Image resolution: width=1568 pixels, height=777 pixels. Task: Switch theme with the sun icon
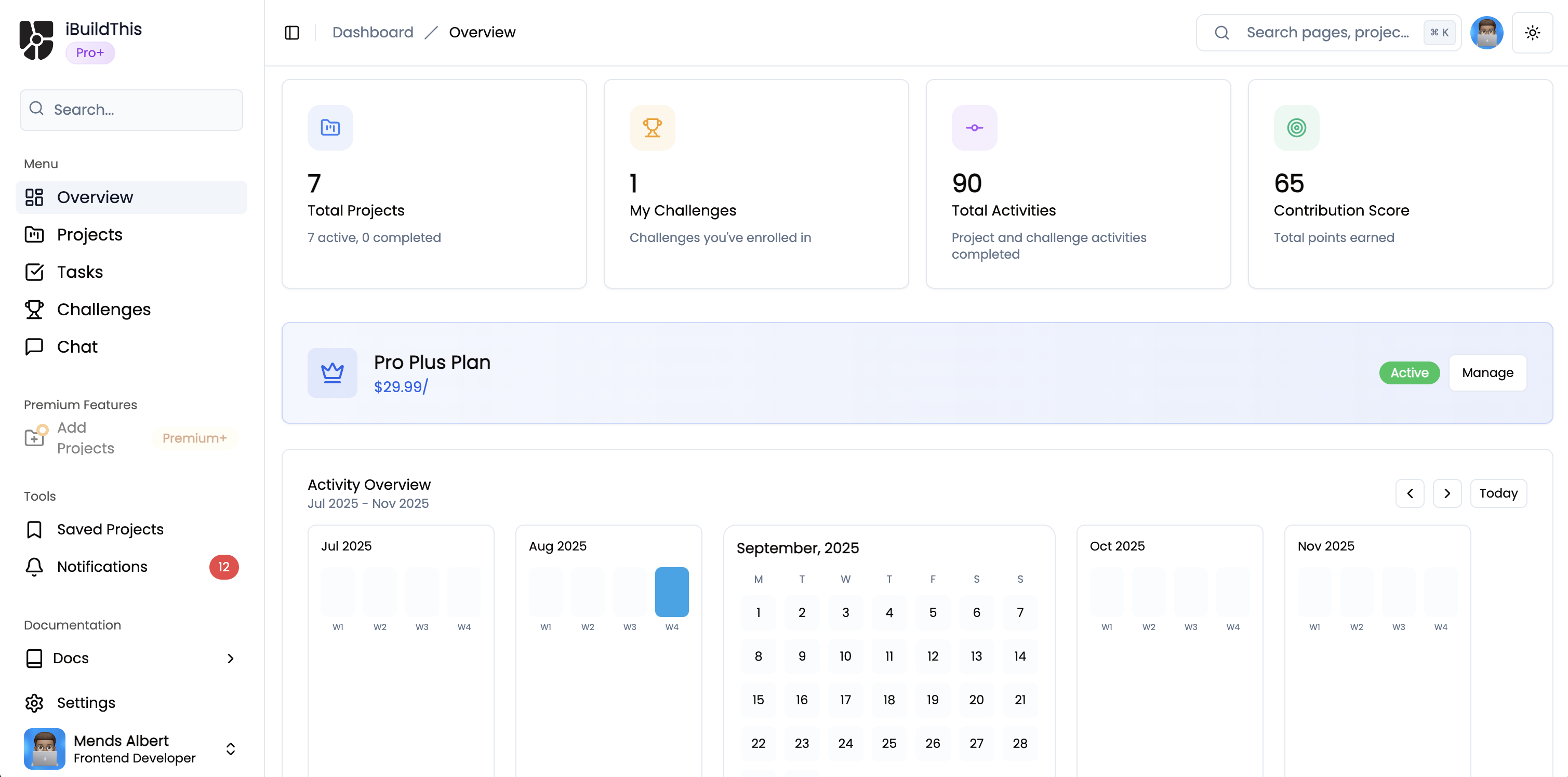coord(1532,32)
